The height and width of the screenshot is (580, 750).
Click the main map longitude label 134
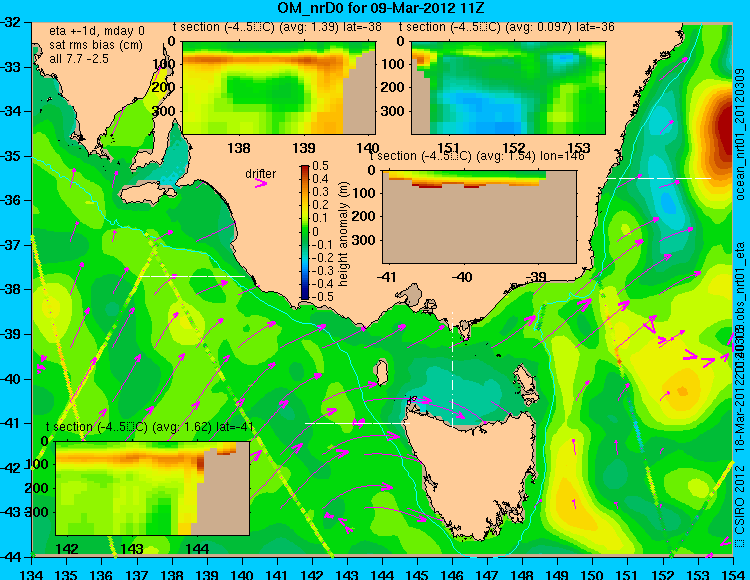32,574
